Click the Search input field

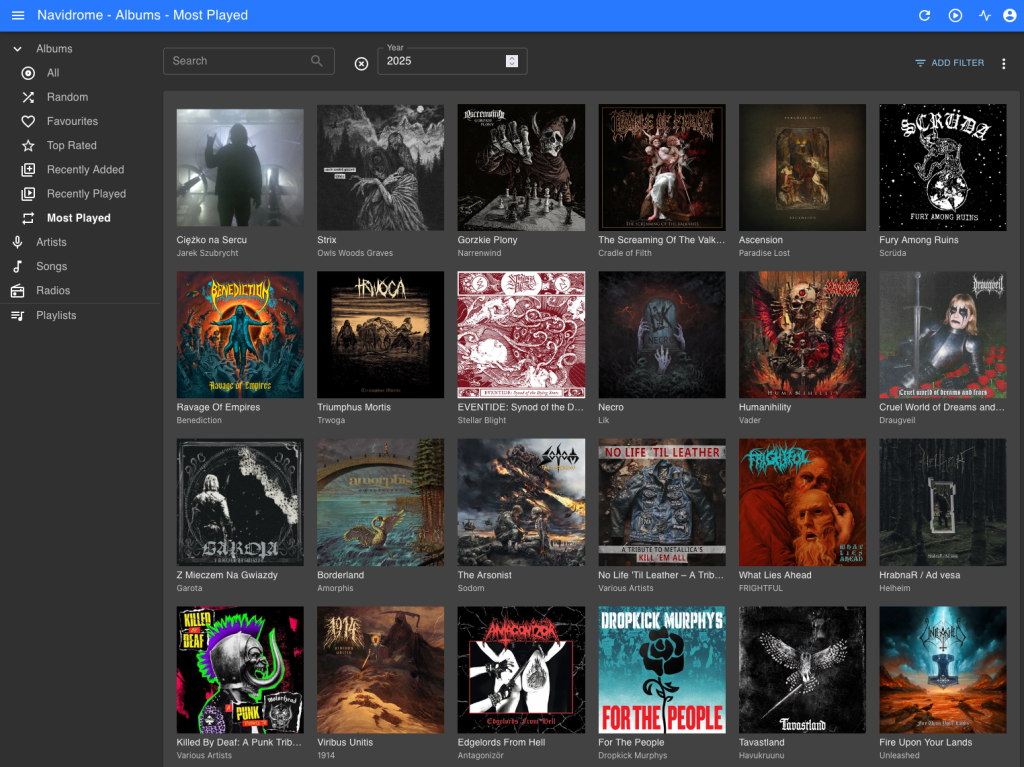coord(238,61)
